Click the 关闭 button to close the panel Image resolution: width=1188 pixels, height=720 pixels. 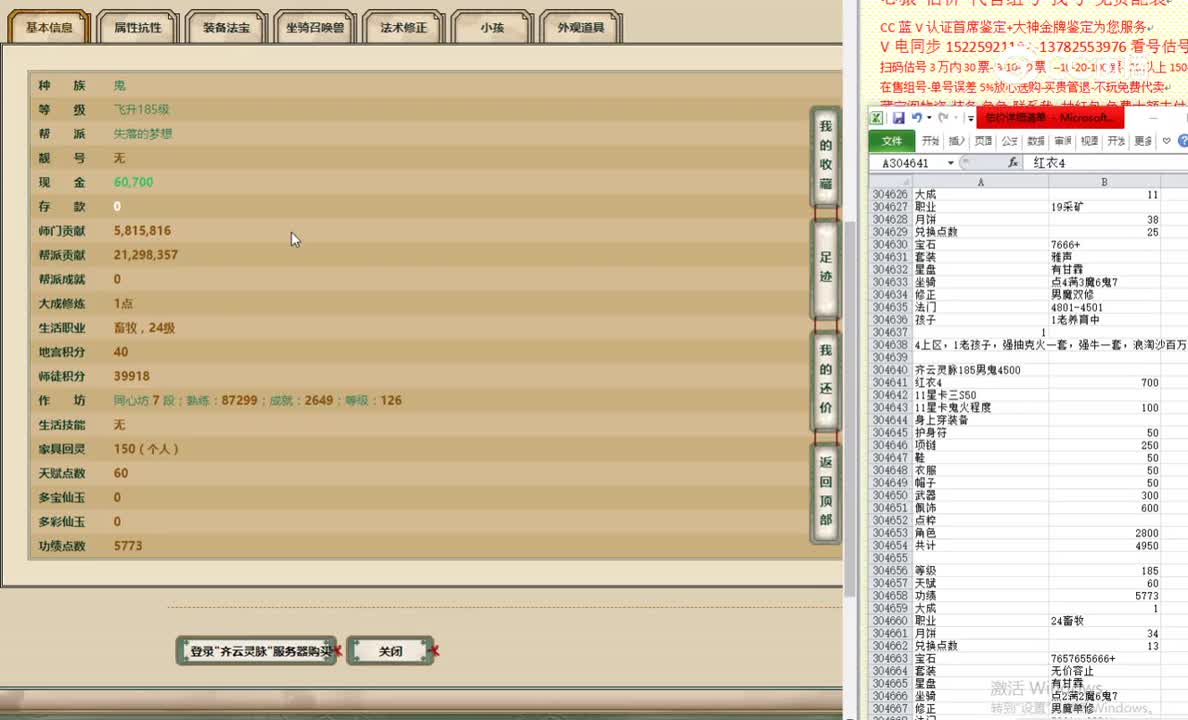tap(390, 650)
